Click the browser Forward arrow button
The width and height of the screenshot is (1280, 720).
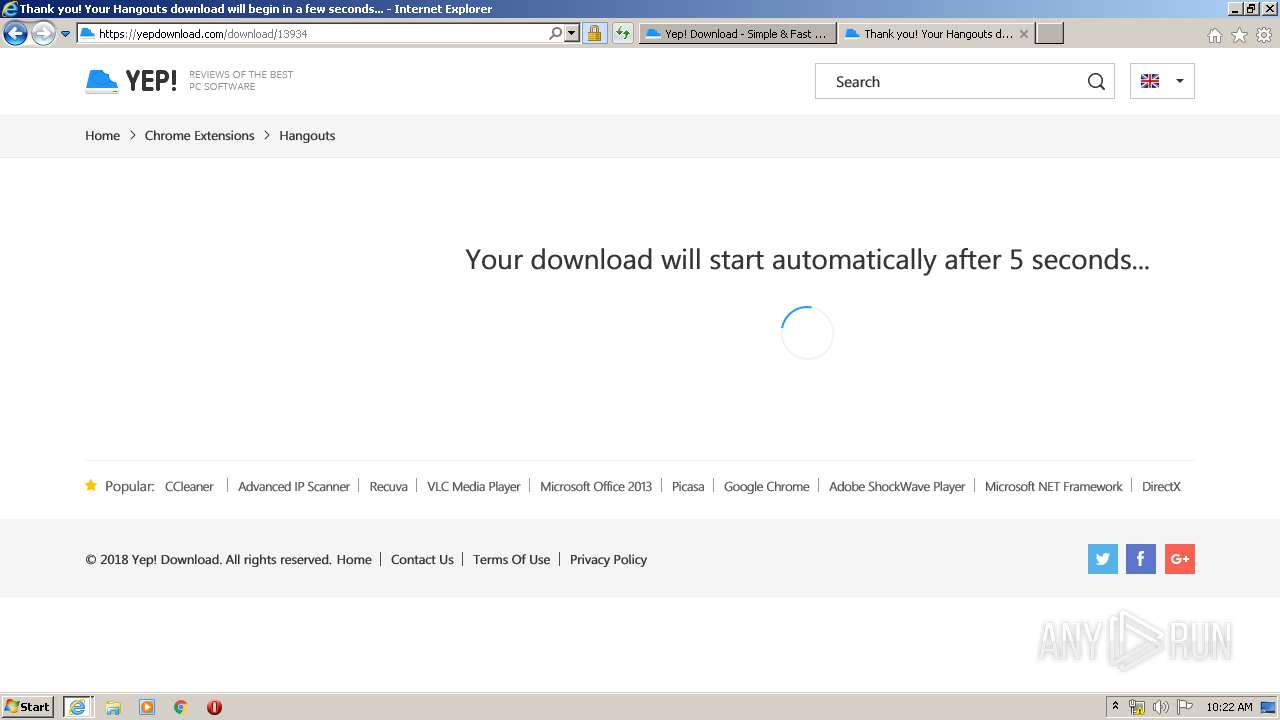pyautogui.click(x=43, y=34)
